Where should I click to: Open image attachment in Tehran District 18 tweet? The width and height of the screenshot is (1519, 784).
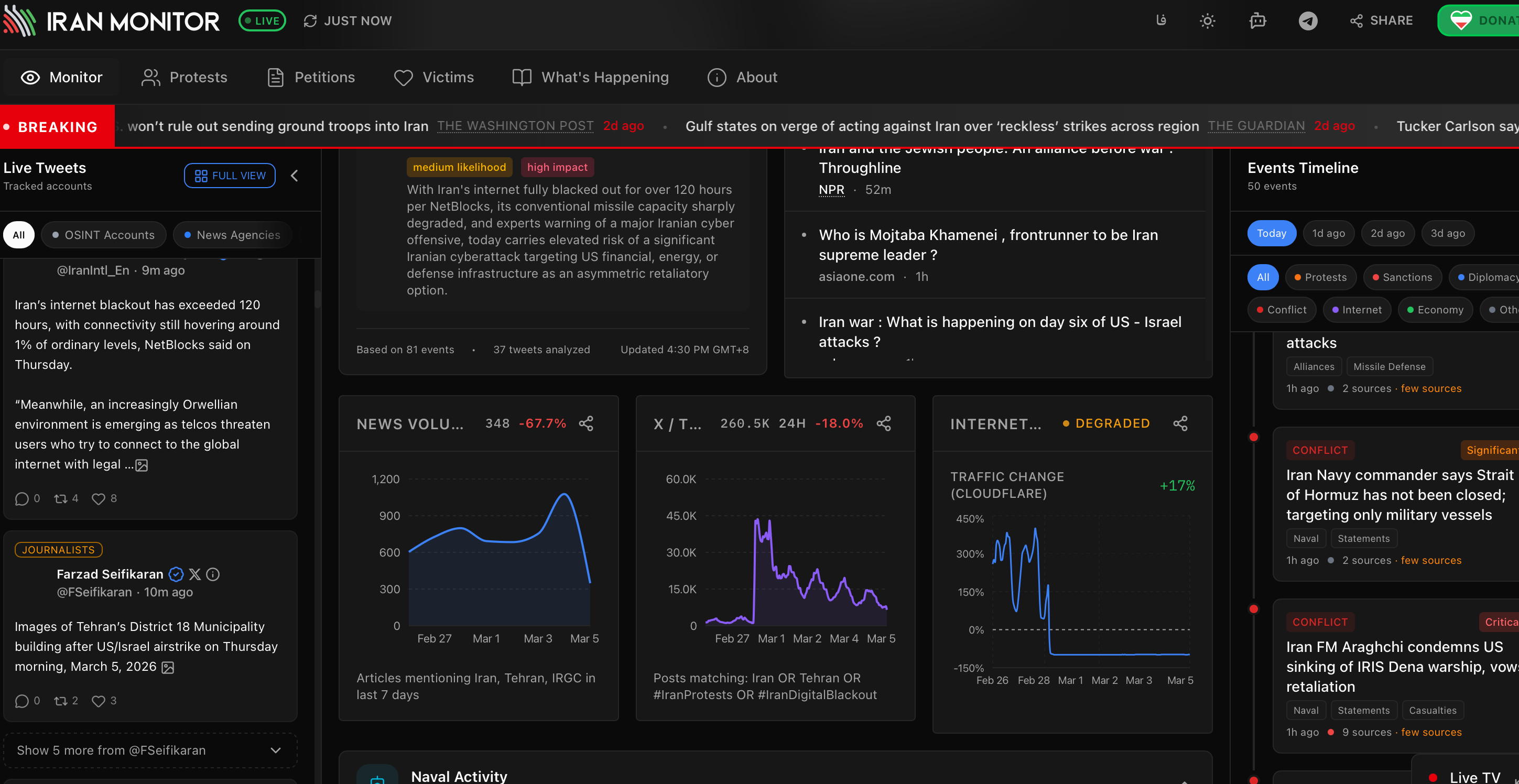click(x=168, y=667)
